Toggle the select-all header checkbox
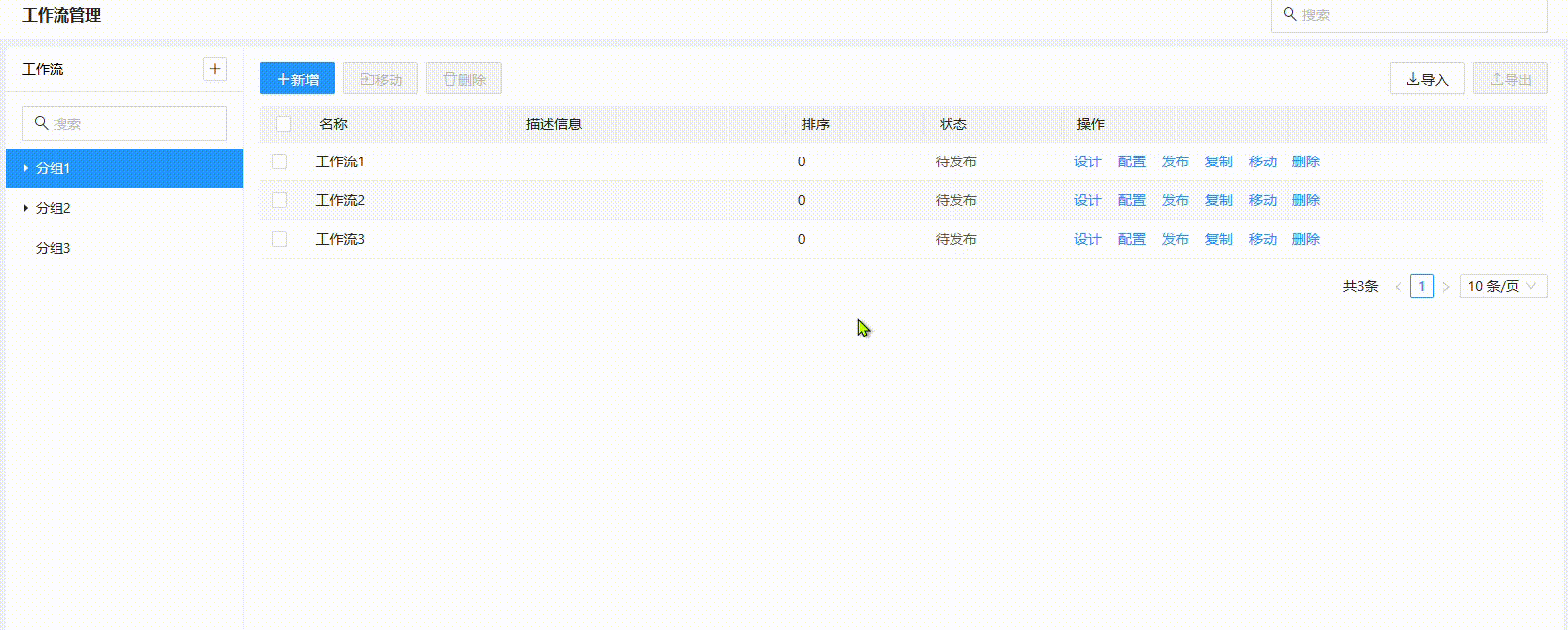This screenshot has height=630, width=1568. 283,124
